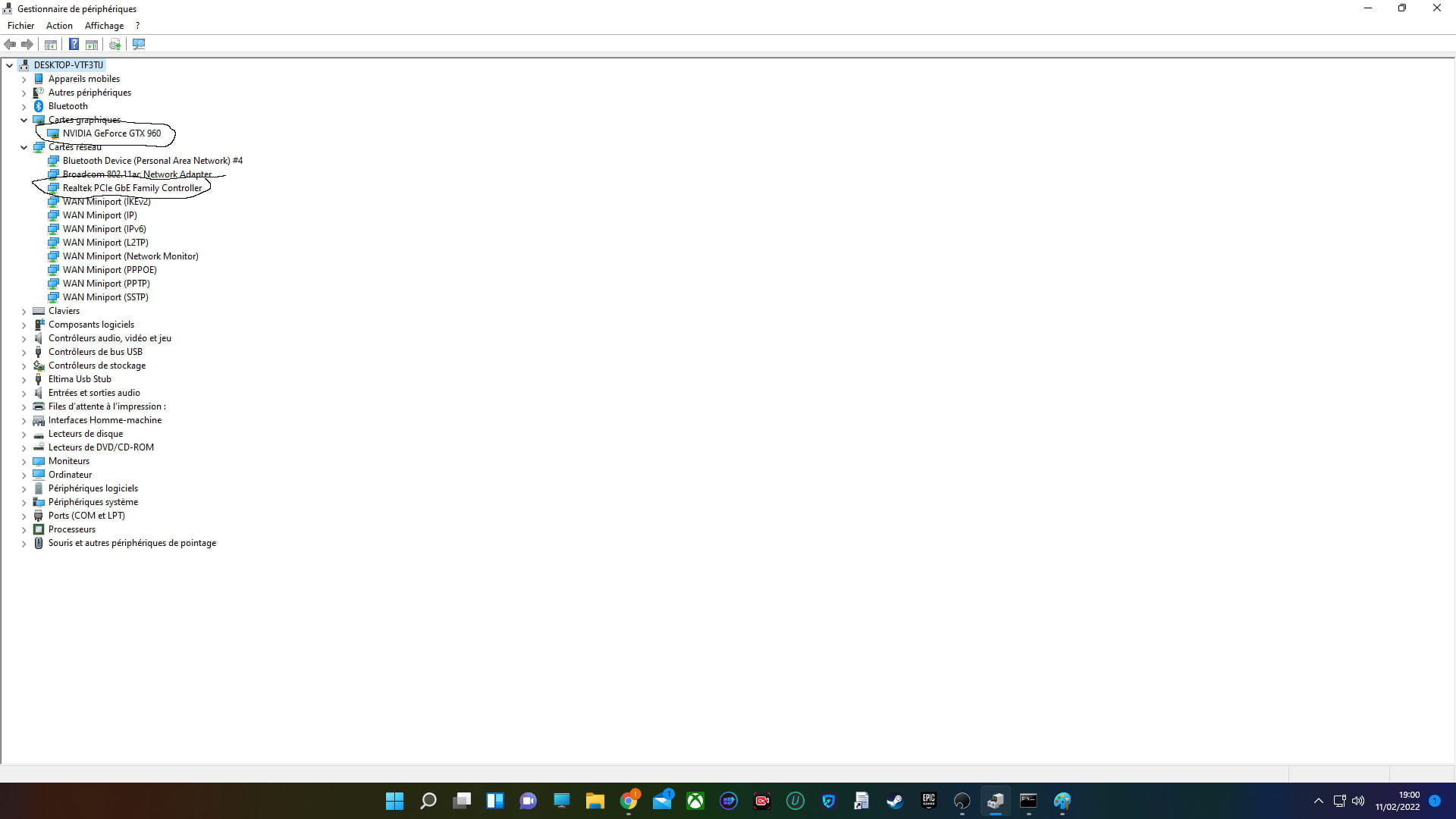This screenshot has height=819, width=1456.
Task: Open File Explorer from the taskbar
Action: click(595, 801)
